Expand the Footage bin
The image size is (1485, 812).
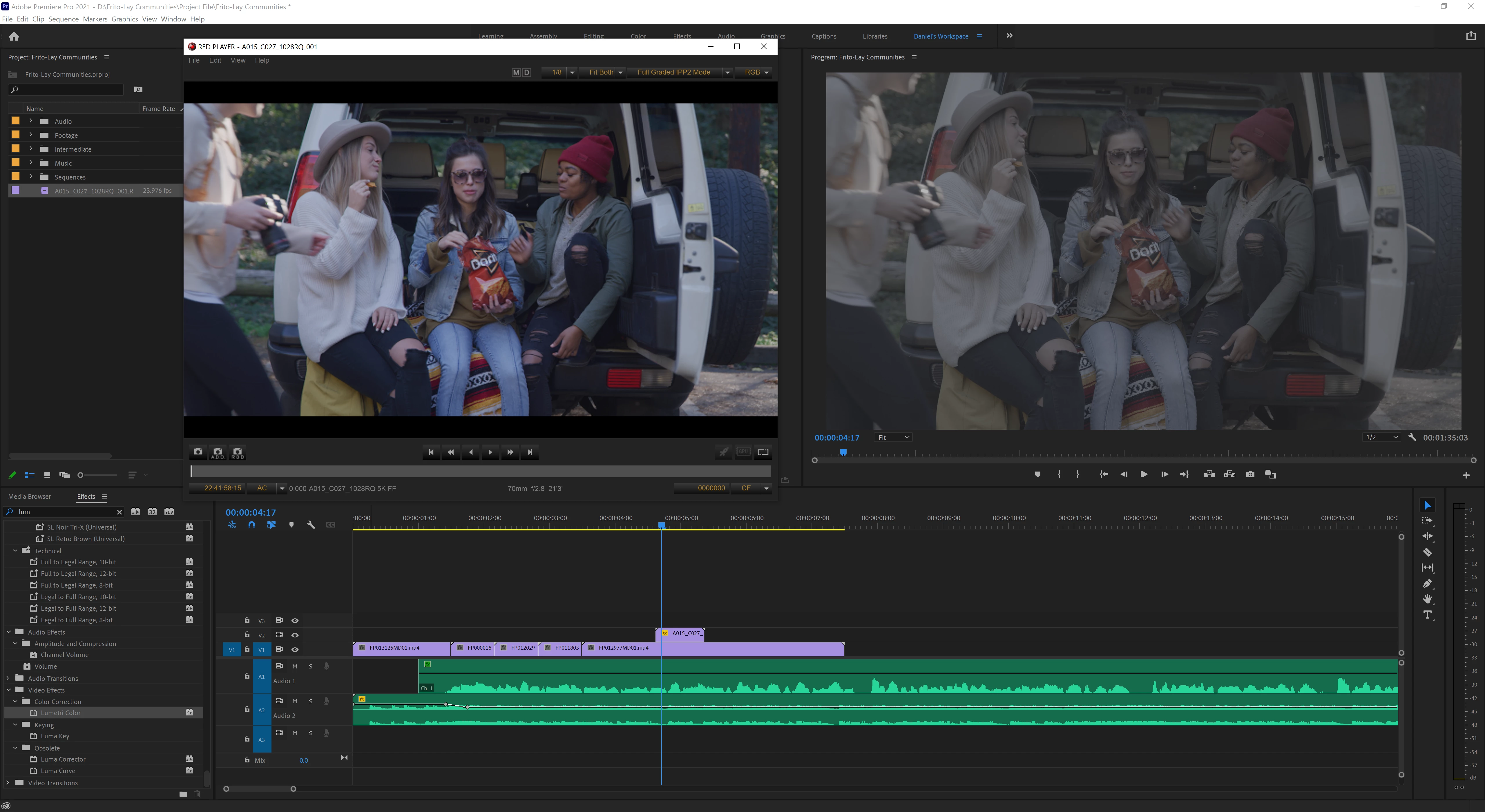click(30, 135)
